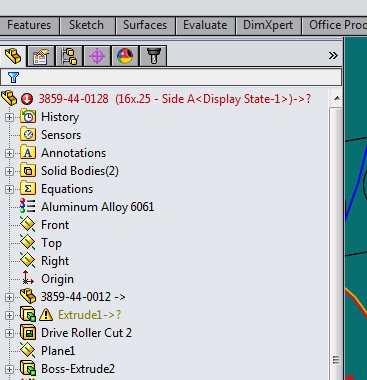Click the Top plane icon

[x=27, y=242]
